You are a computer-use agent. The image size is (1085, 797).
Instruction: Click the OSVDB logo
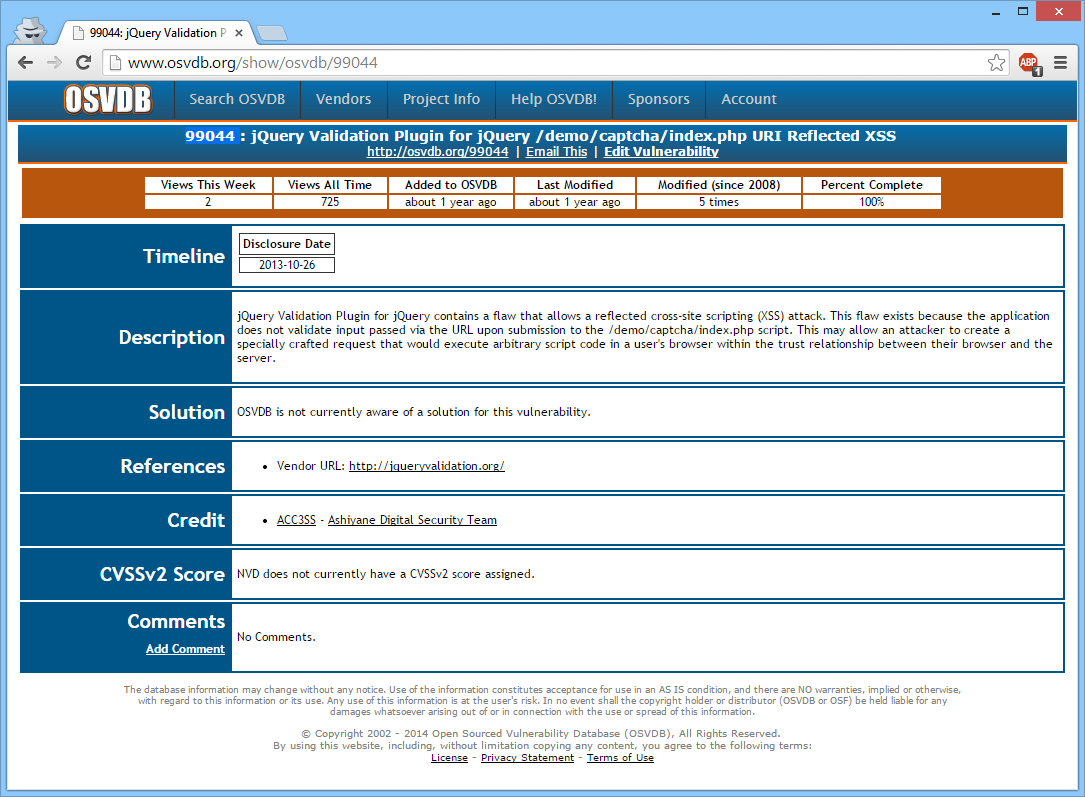(108, 100)
